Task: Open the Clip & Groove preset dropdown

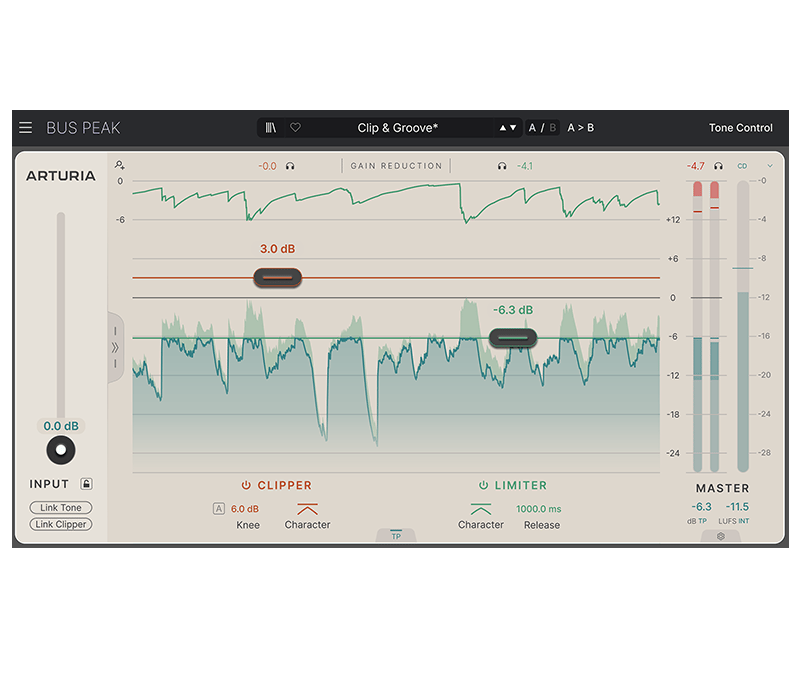Action: [397, 128]
